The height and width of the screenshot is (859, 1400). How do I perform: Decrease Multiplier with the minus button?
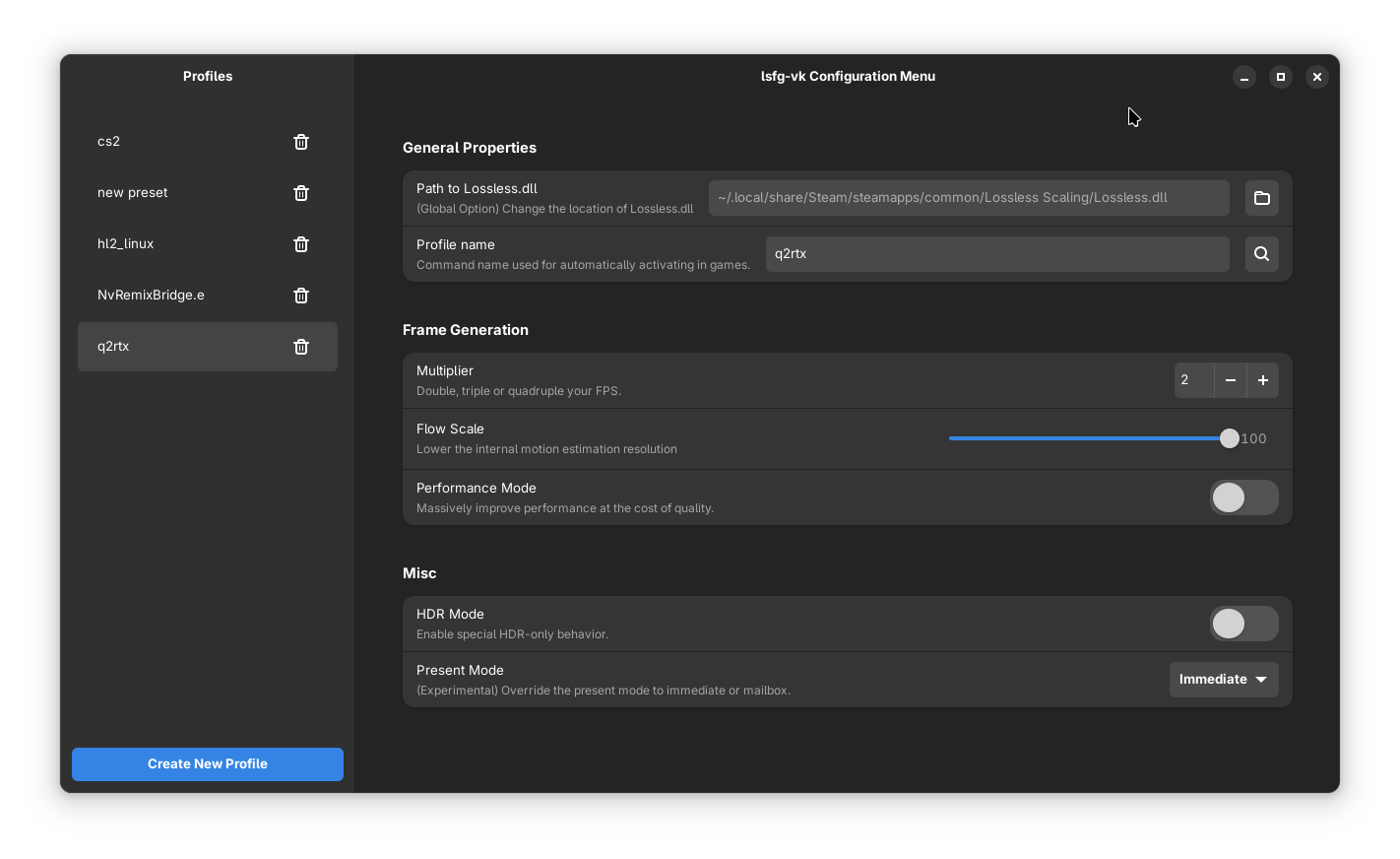click(1230, 380)
